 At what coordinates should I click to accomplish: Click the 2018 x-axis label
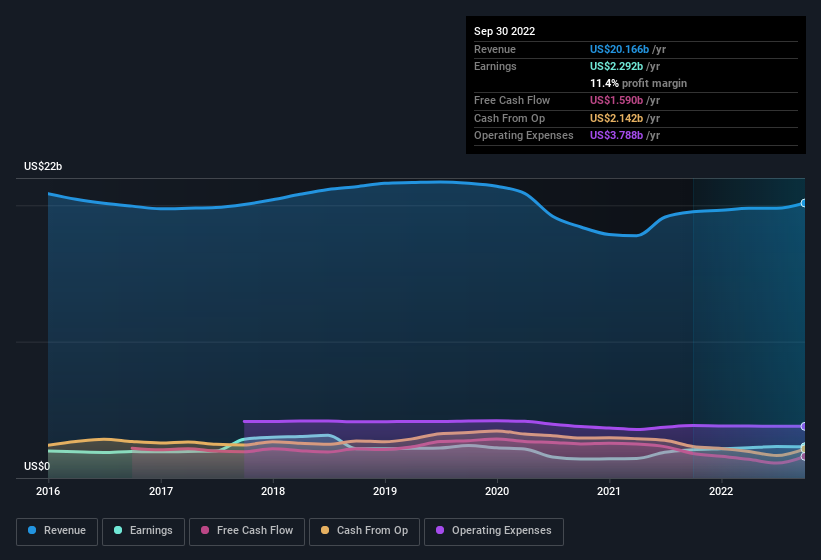point(273,491)
